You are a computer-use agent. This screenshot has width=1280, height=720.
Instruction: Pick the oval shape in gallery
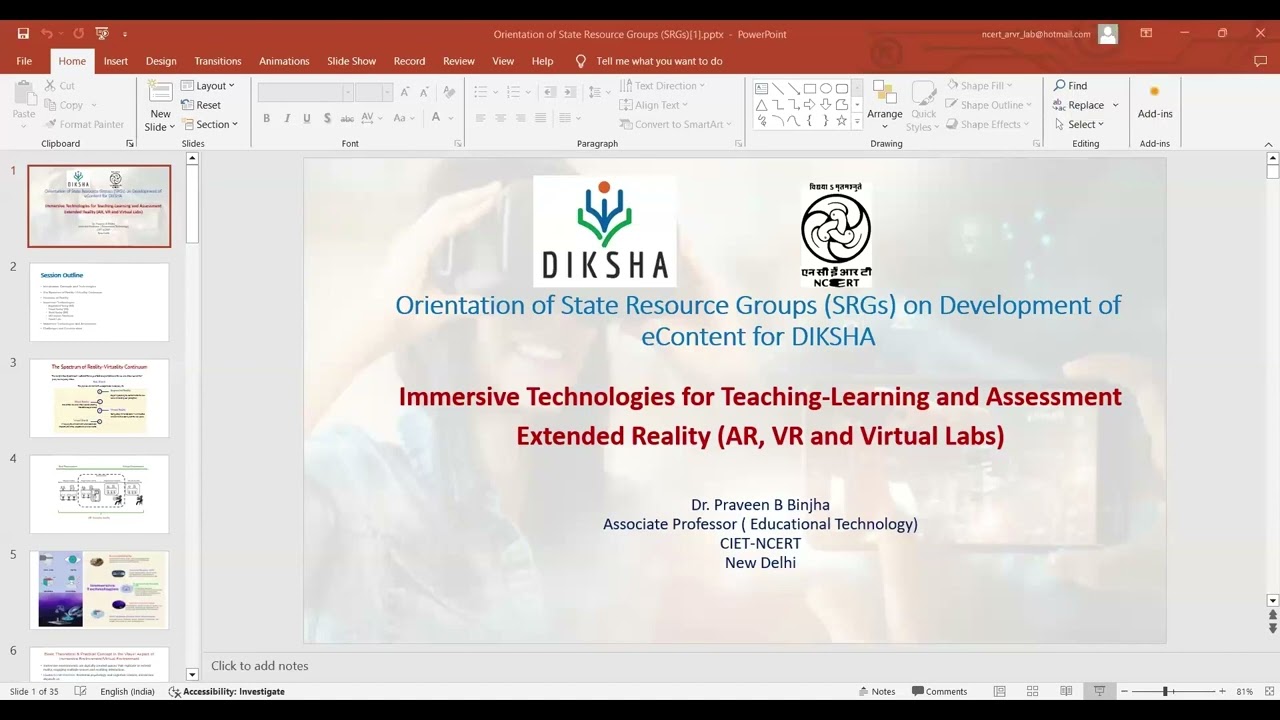click(826, 88)
